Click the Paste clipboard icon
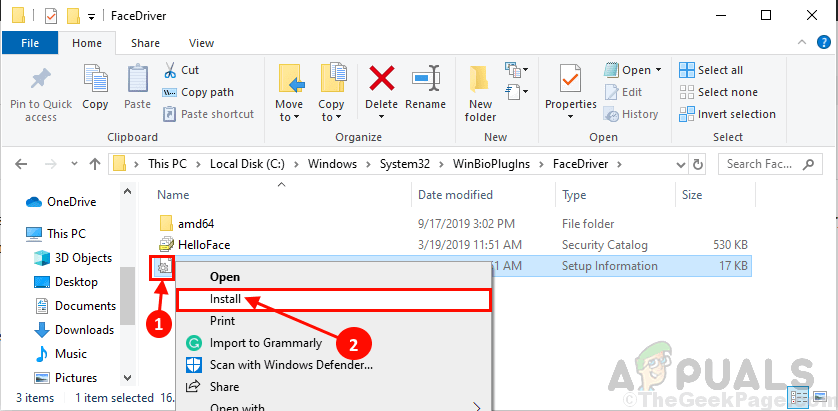The height and width of the screenshot is (411, 838). click(x=137, y=79)
